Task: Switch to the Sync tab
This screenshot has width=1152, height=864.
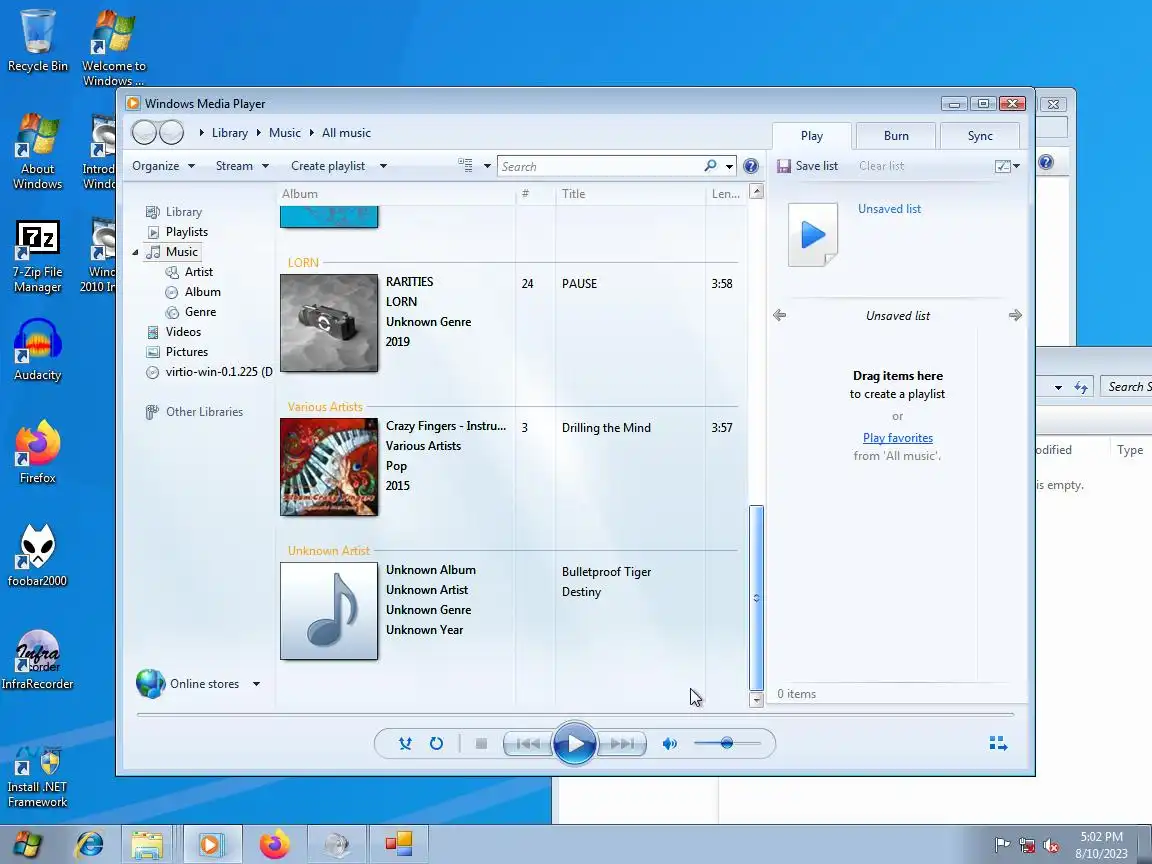Action: [x=980, y=136]
